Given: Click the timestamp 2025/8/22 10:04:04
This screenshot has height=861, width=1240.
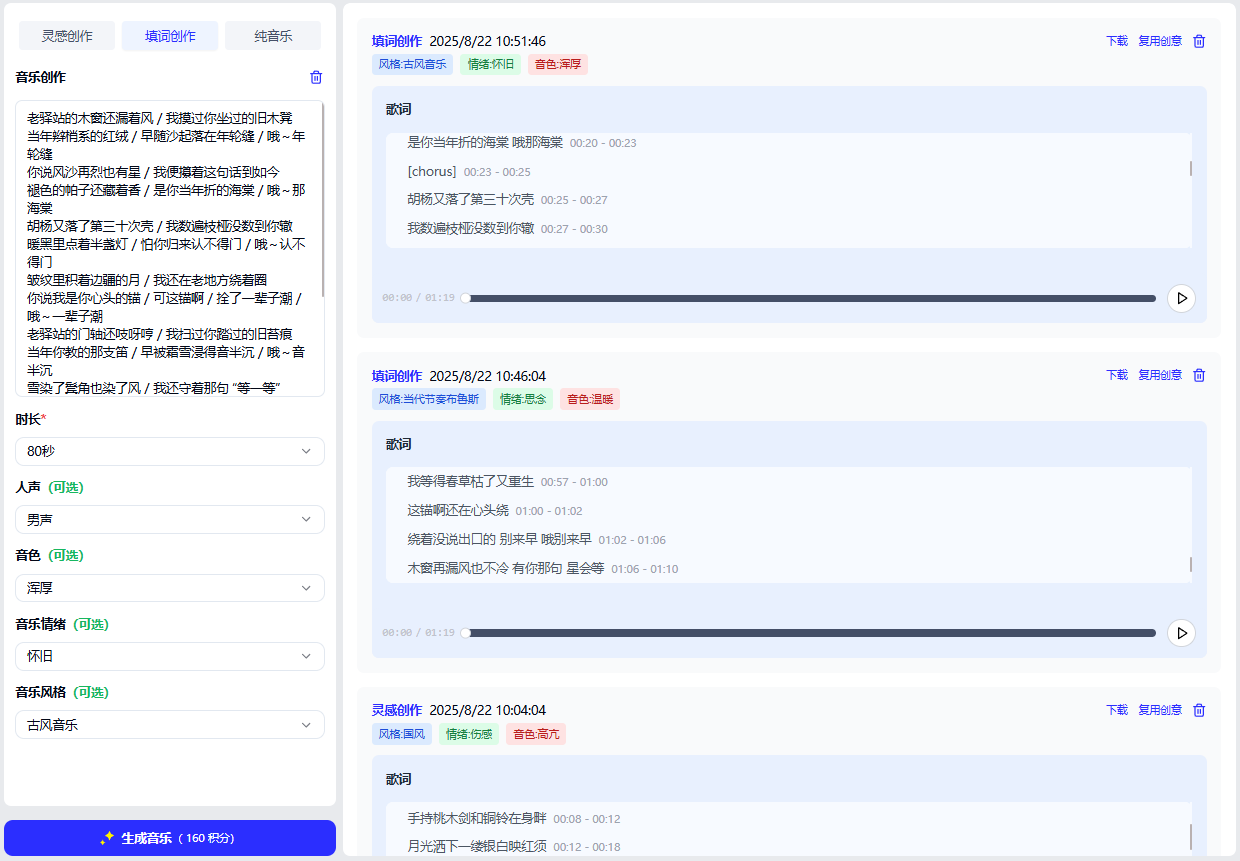Looking at the screenshot, I should pyautogui.click(x=488, y=710).
